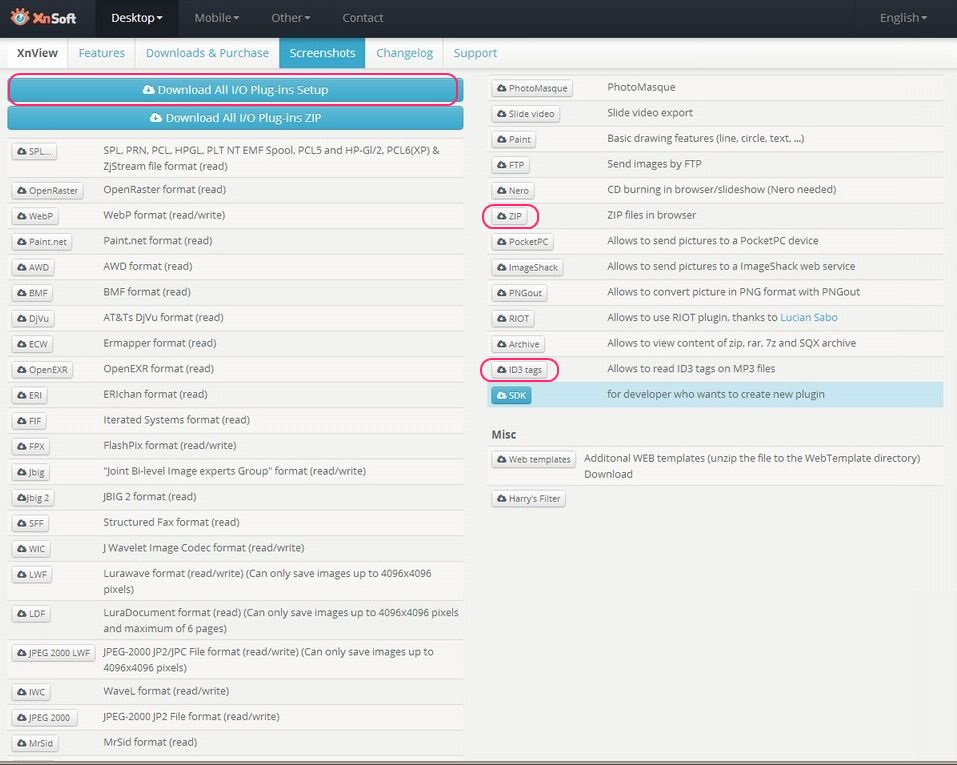Open the English language dropdown
Screen dimensions: 957x765
pyautogui.click(x=903, y=18)
